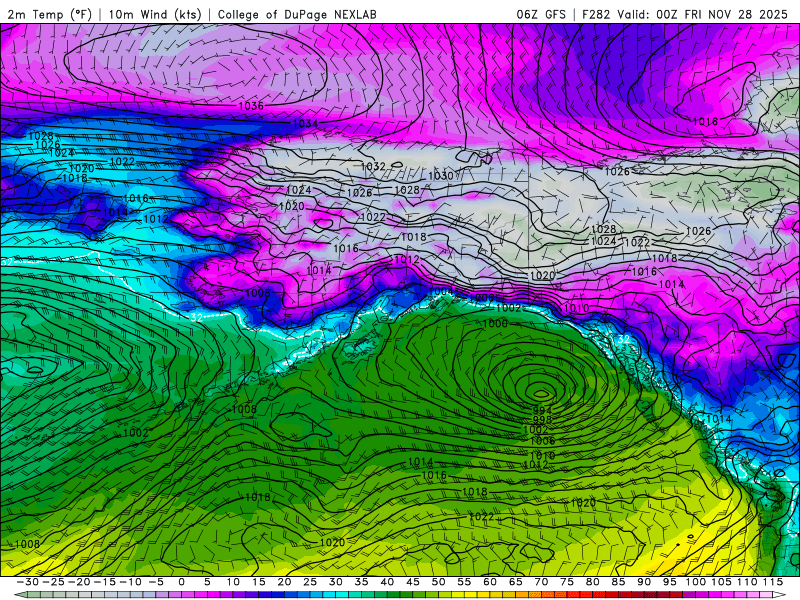The image size is (800, 600).
Task: Select the 1004 isobar label
Action: (x=441, y=291)
